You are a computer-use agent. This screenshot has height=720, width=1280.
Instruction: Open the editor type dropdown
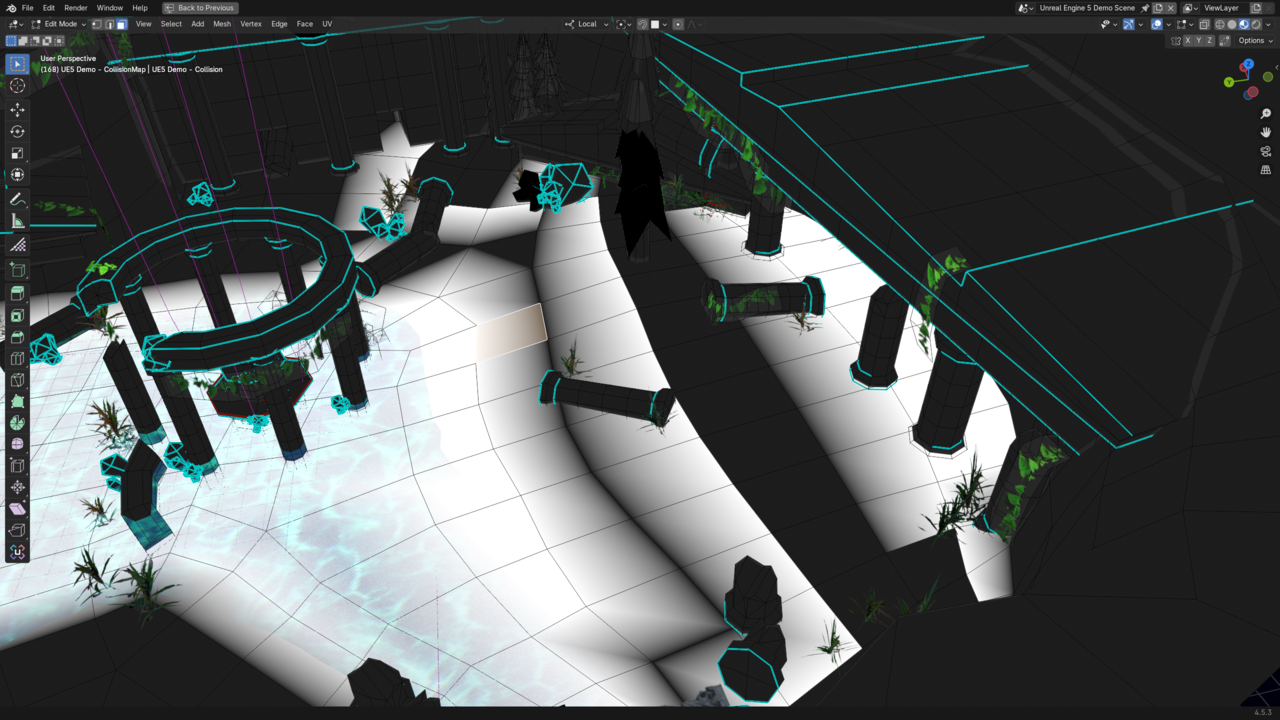15,24
